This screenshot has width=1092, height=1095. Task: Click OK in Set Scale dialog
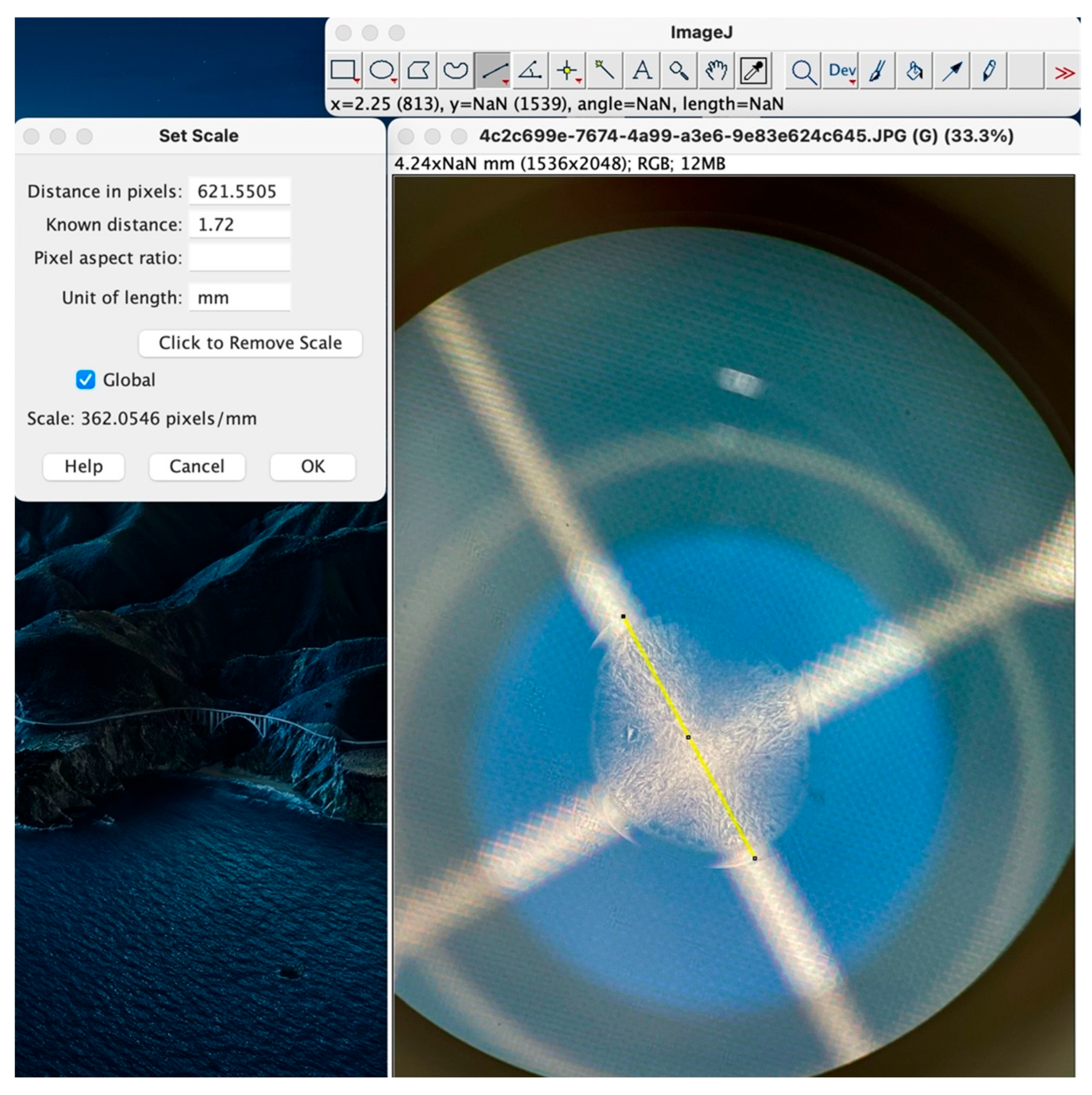[313, 466]
